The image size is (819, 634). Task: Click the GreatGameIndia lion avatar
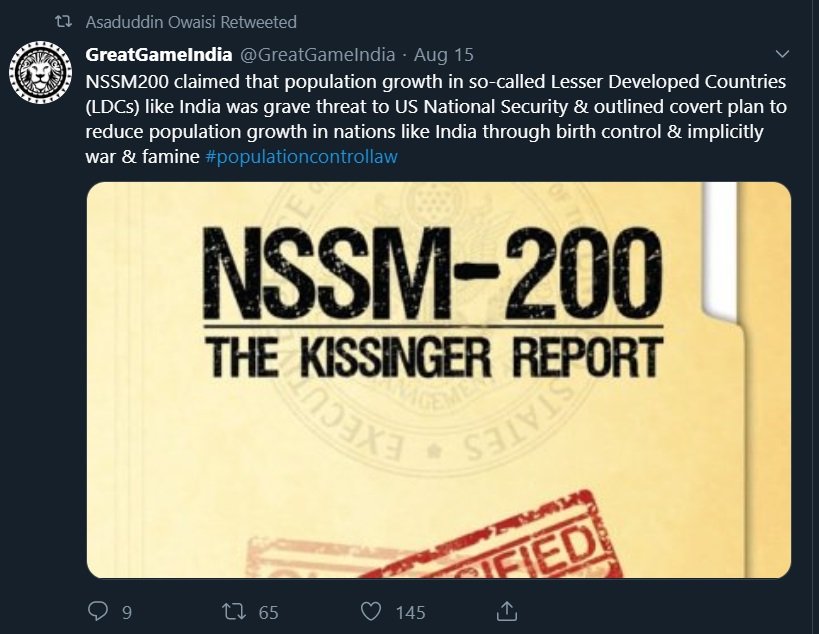tap(41, 77)
